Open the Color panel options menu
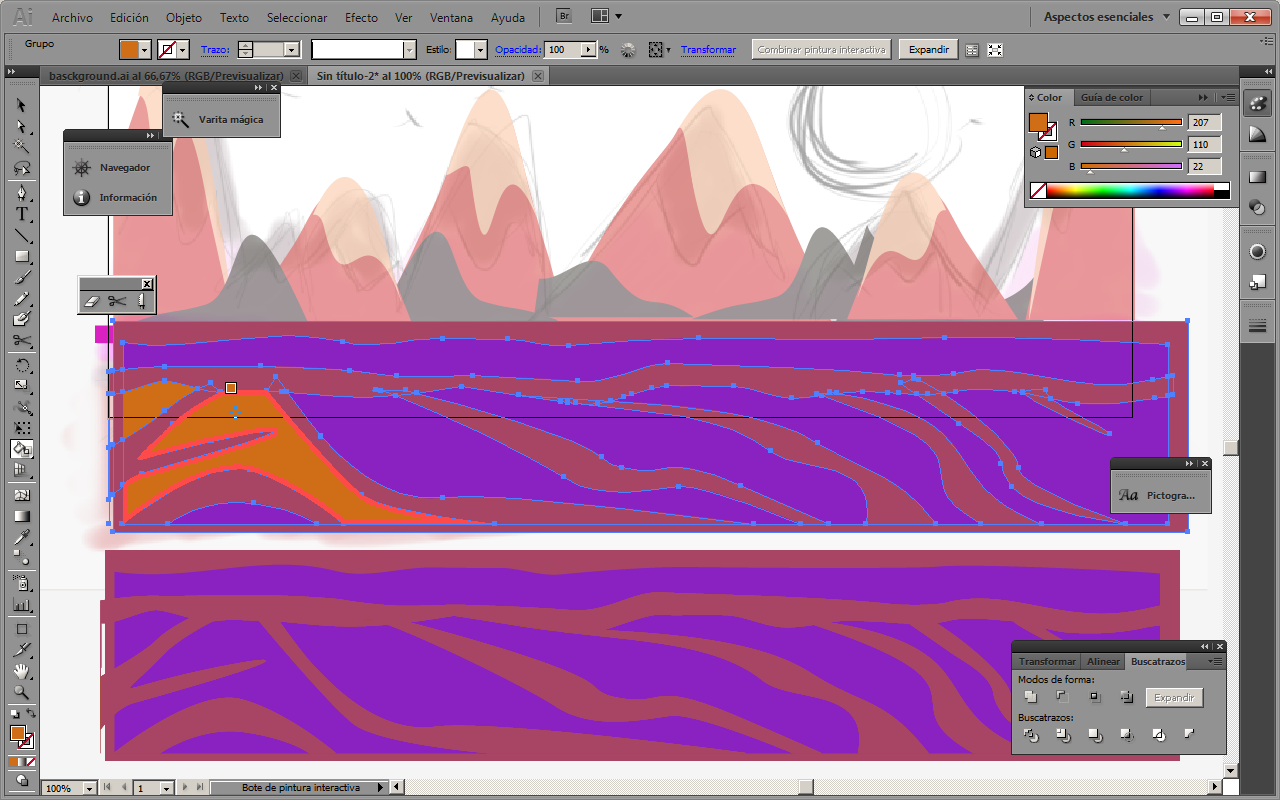 click(1229, 97)
